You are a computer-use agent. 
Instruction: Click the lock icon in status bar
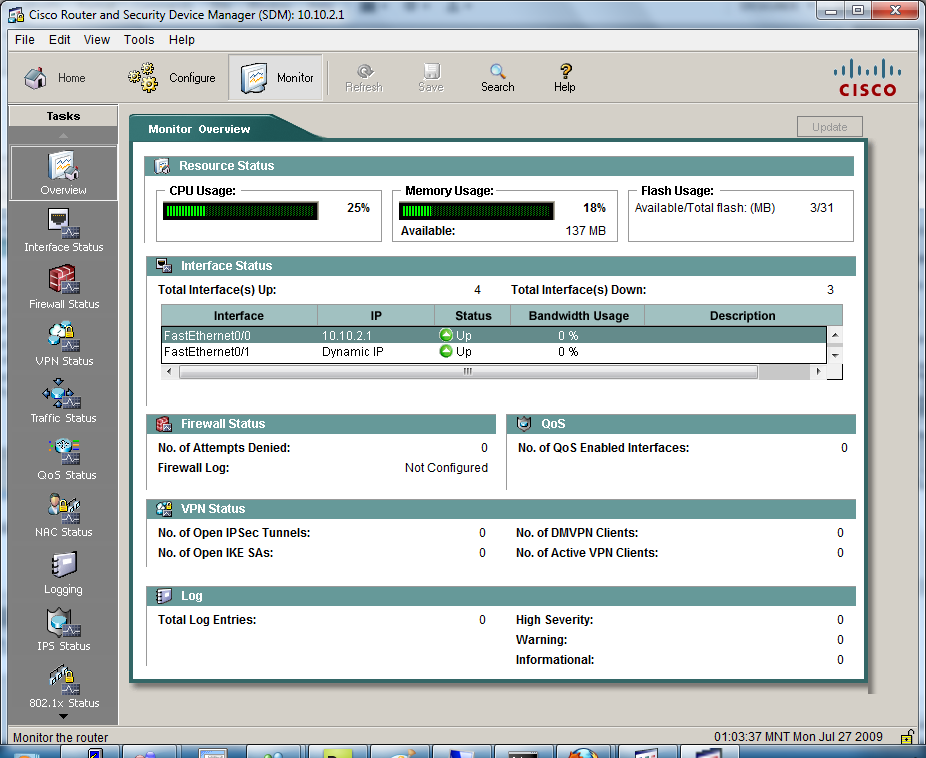907,737
